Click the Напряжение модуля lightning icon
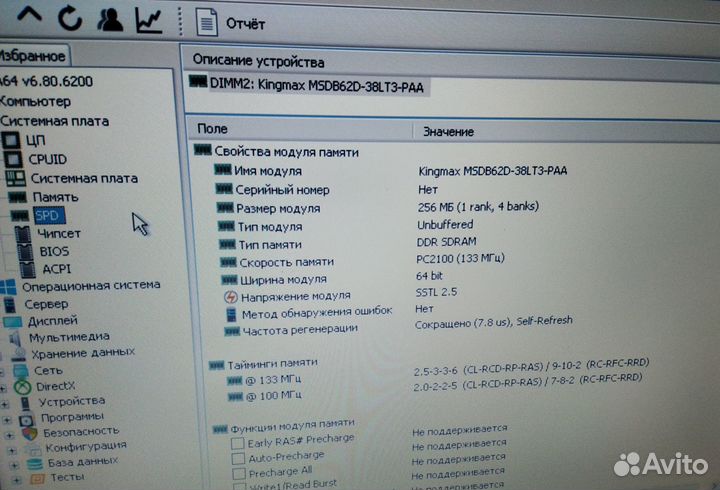Screen dimensions: 720x490 tap(231, 297)
